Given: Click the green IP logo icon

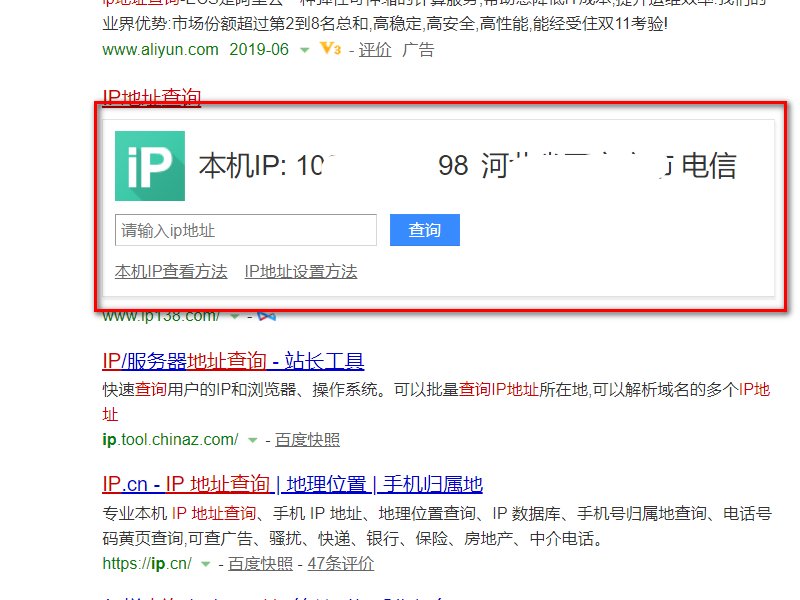Looking at the screenshot, I should coord(148,164).
